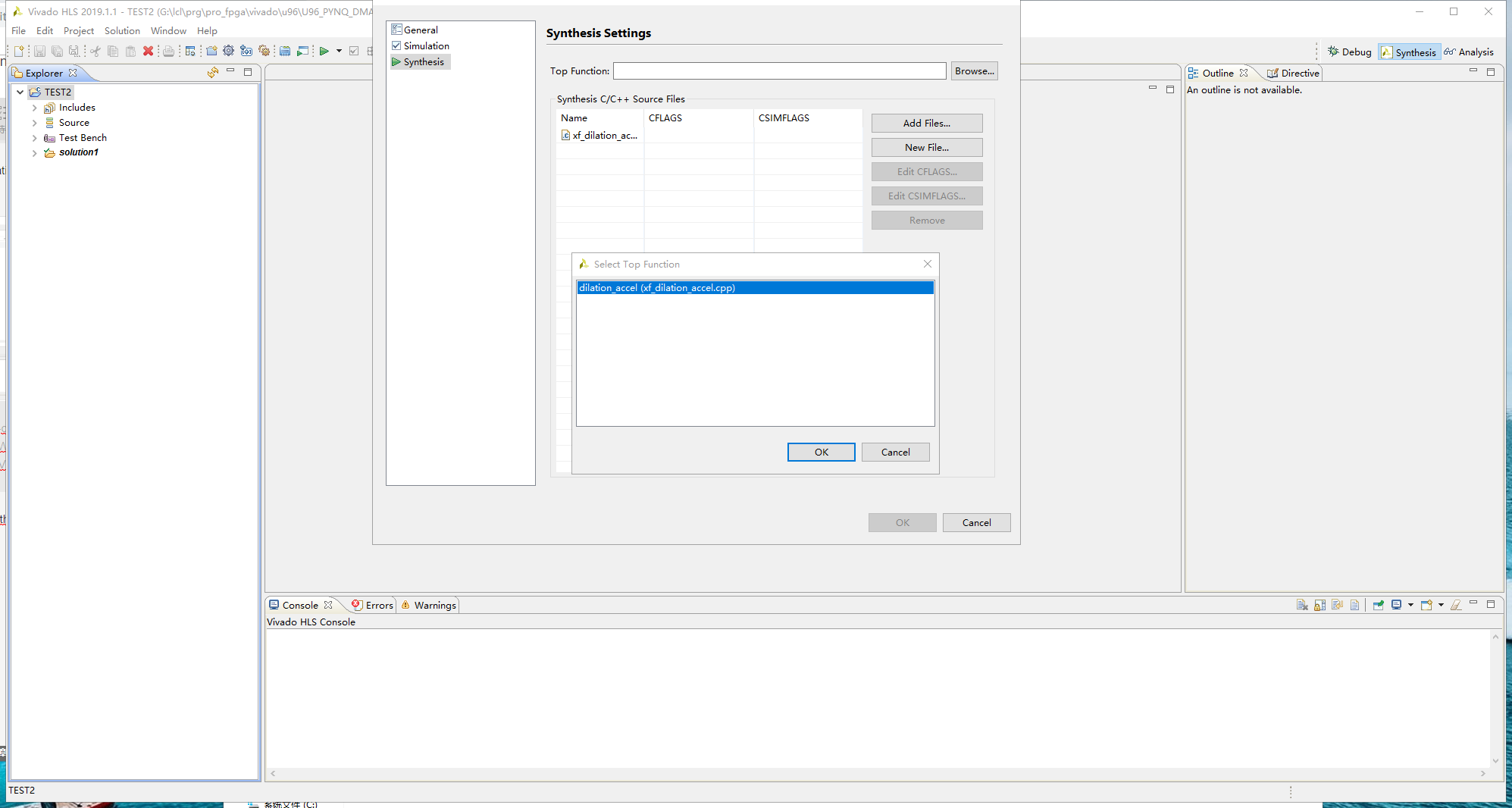This screenshot has height=808, width=1512.
Task: Click the Copy toolbar icon
Action: (x=113, y=51)
